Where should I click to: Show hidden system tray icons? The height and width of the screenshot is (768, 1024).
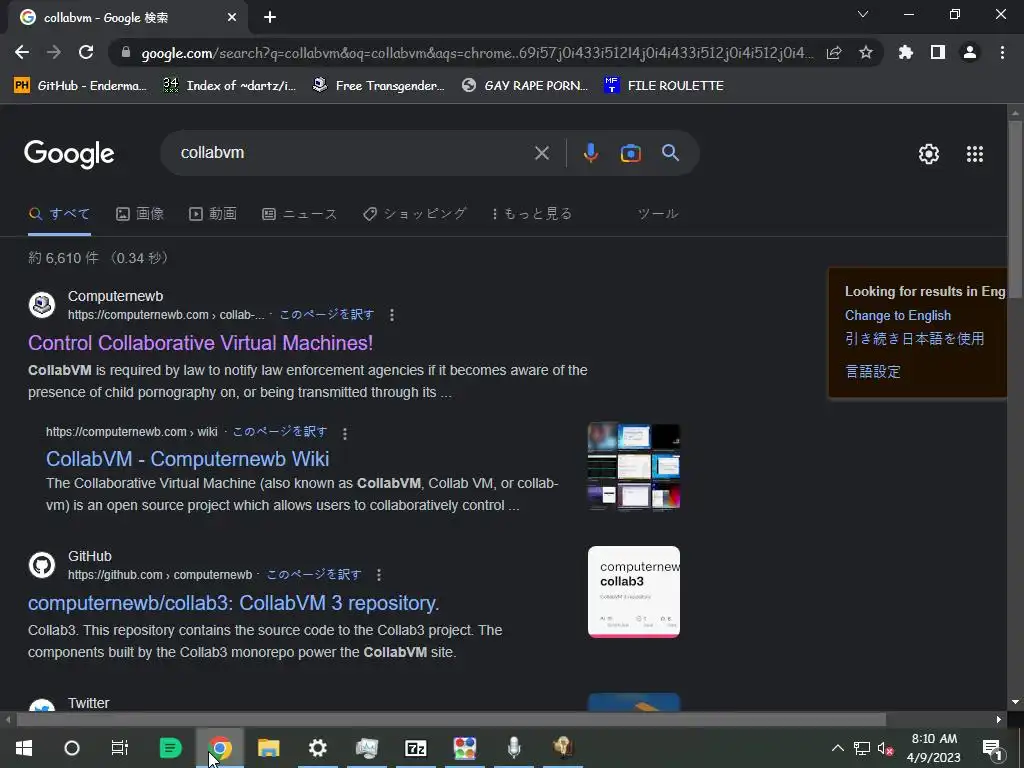(837, 748)
